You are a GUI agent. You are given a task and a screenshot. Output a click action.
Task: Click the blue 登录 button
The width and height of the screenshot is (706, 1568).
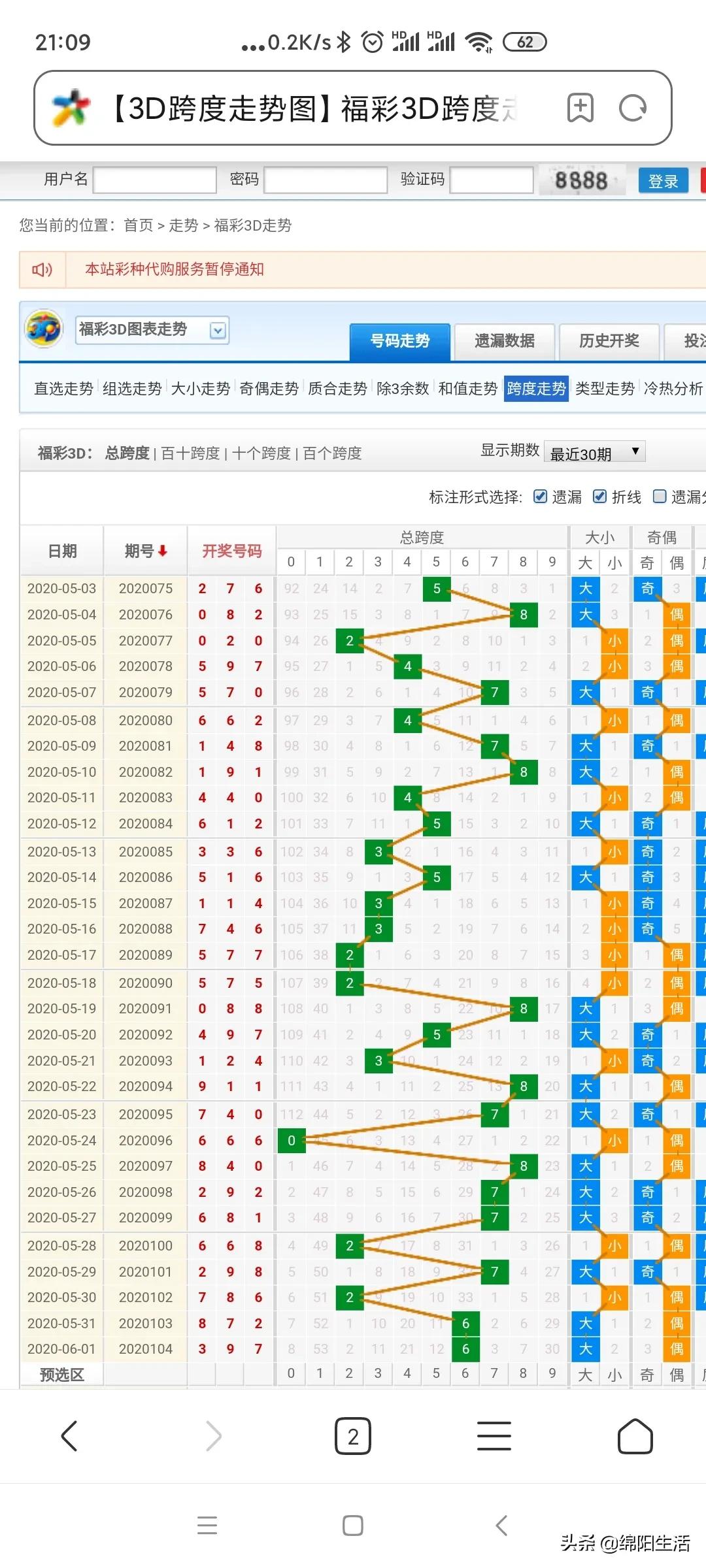[x=664, y=181]
